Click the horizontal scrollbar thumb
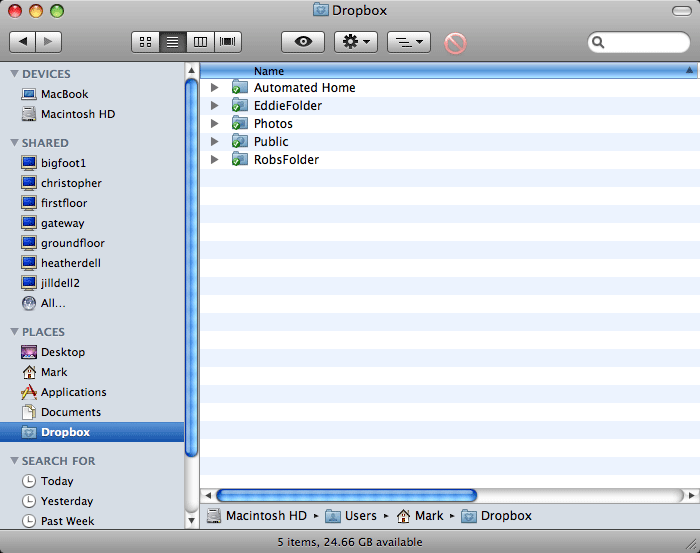Screen dimensions: 700x553 point(346,495)
